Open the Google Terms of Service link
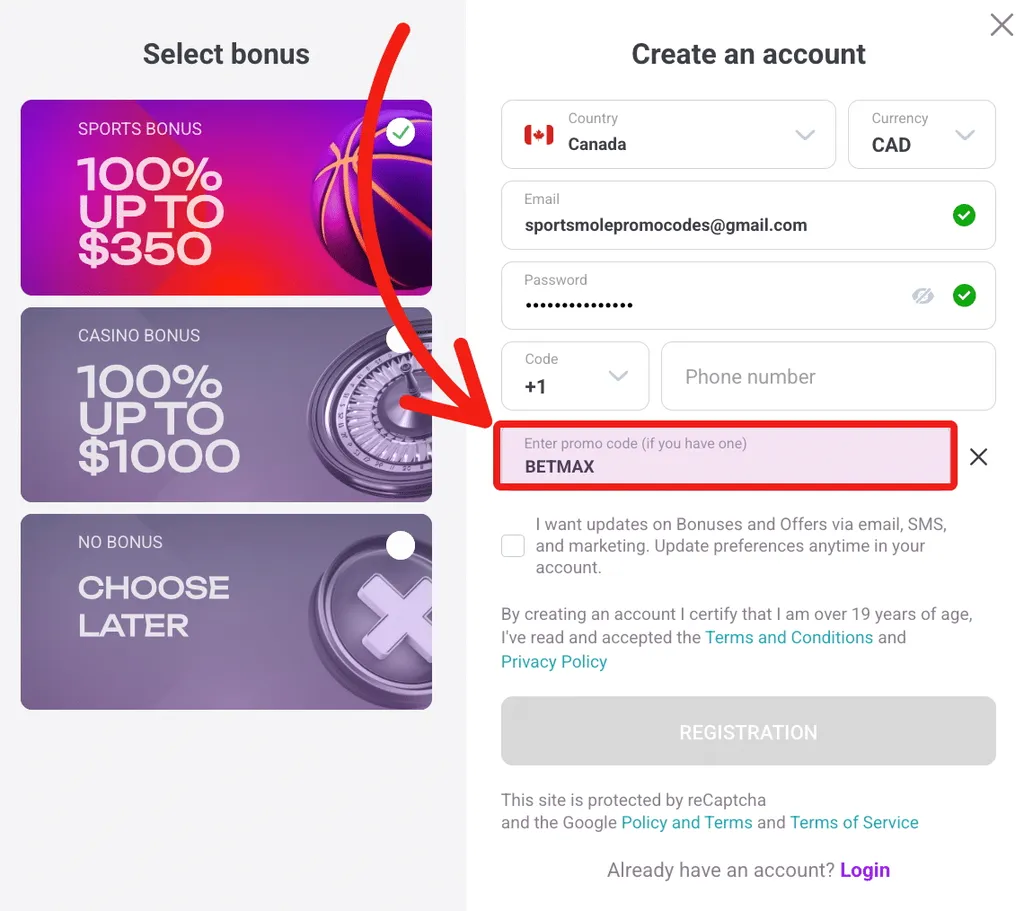Image resolution: width=1024 pixels, height=911 pixels. [x=854, y=822]
